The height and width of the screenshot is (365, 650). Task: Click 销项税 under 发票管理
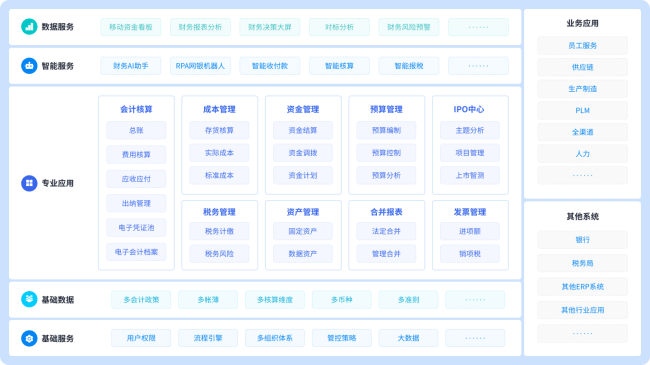[470, 254]
